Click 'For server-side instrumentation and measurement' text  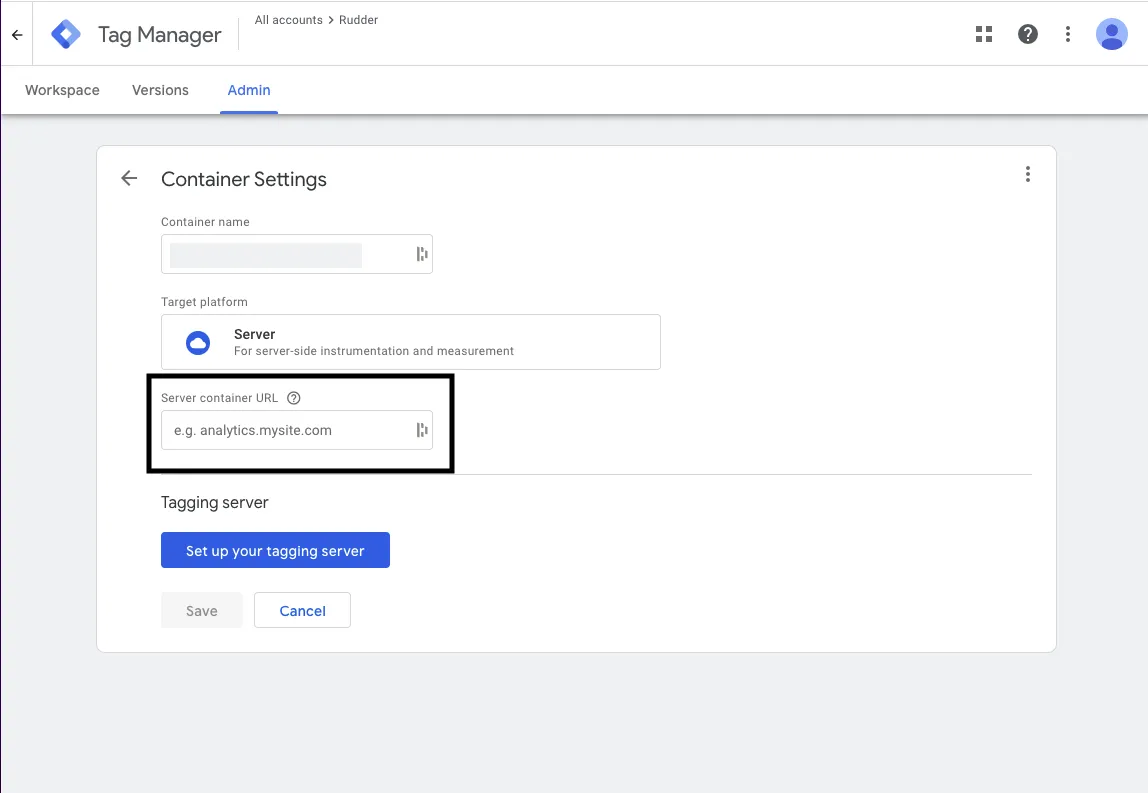point(373,351)
